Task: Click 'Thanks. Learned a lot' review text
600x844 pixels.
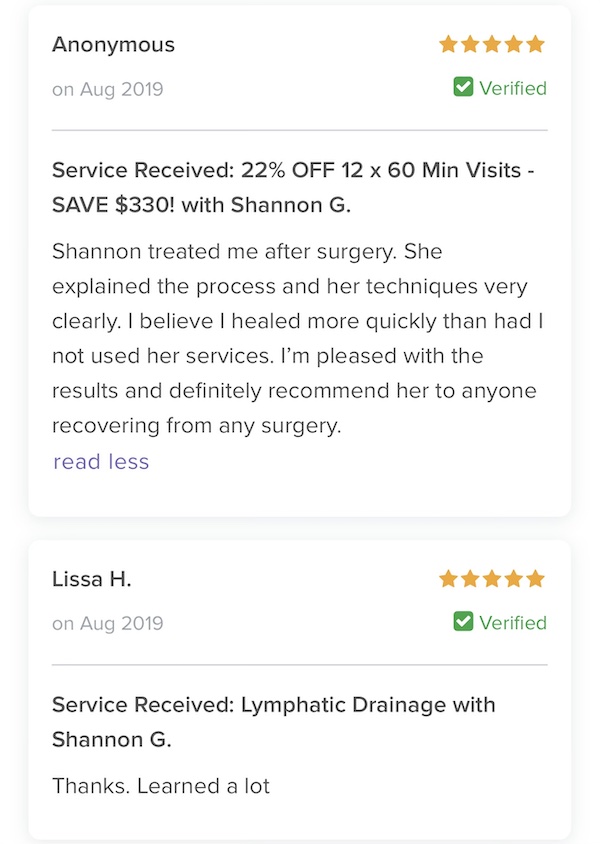Action: click(161, 786)
